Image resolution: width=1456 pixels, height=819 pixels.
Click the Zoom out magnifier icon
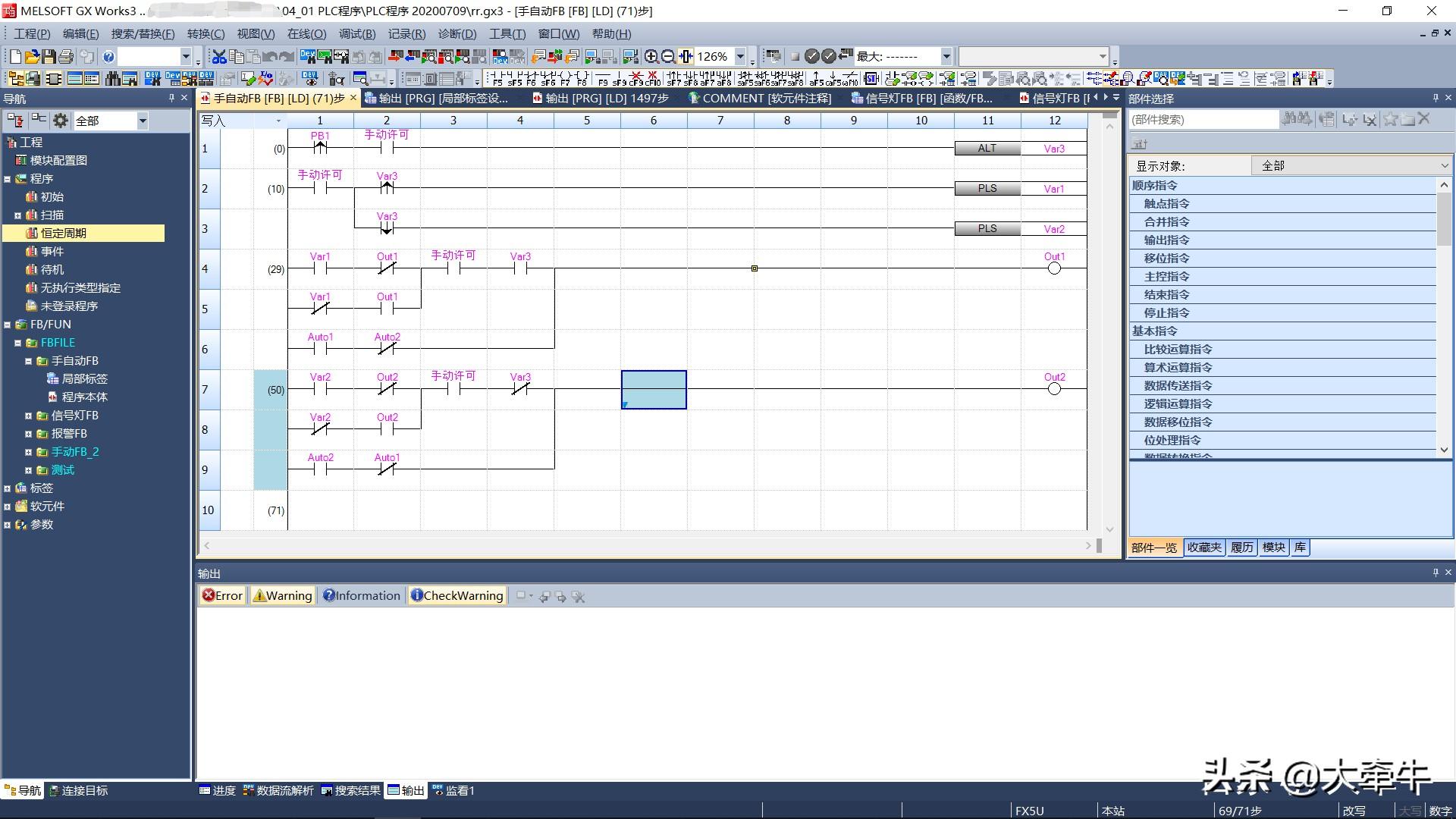click(668, 56)
